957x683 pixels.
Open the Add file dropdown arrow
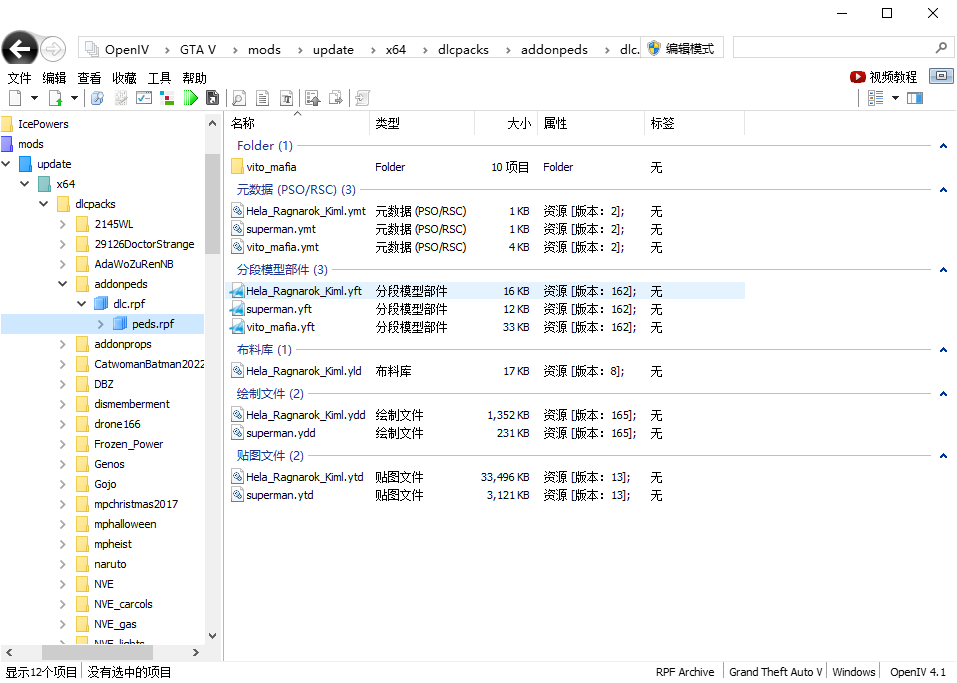click(74, 98)
